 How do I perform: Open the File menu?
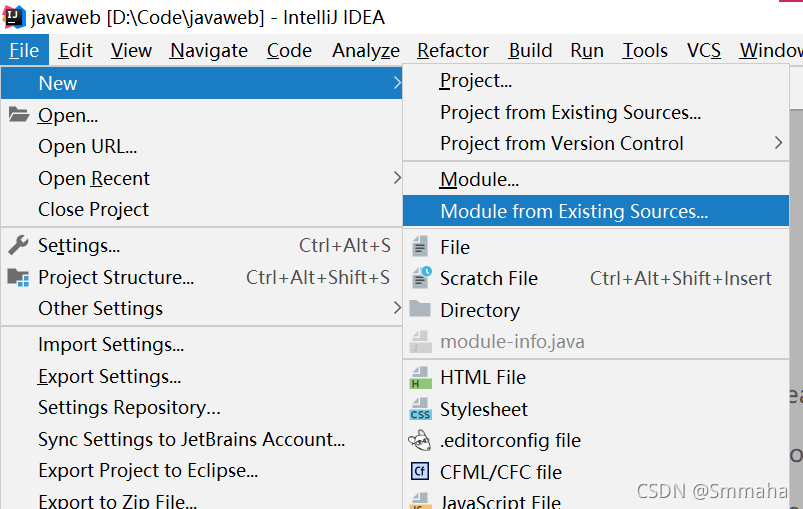tap(24, 50)
